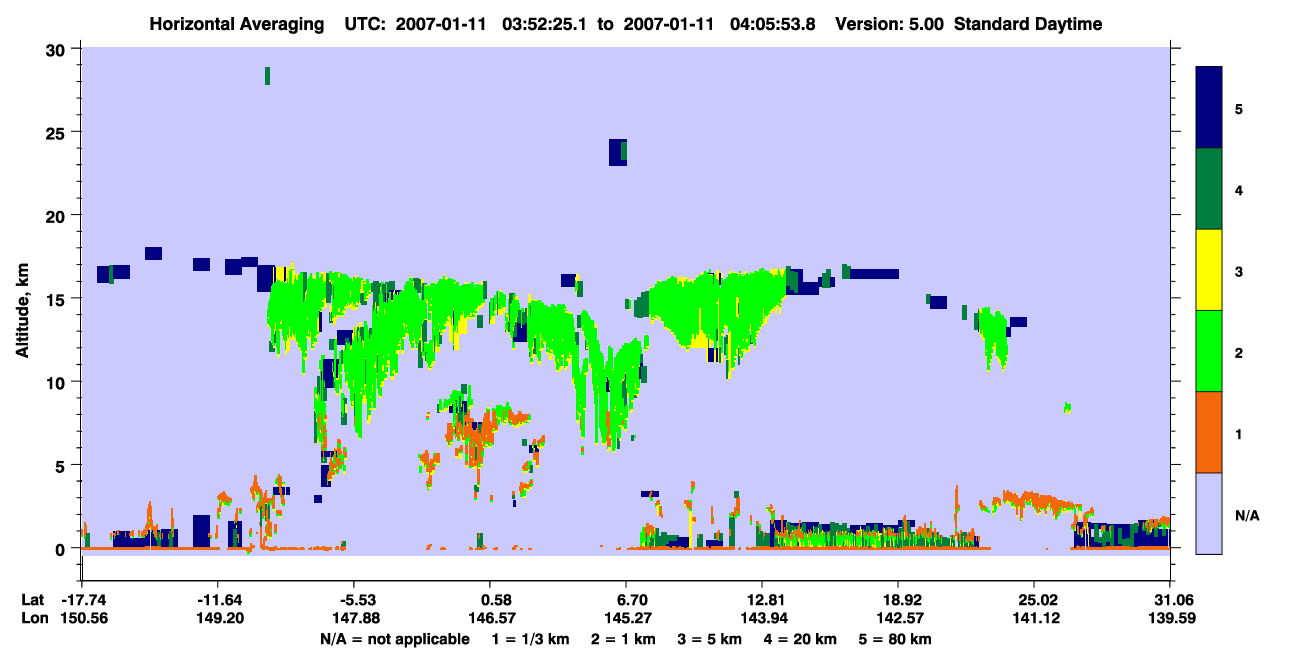Click latitude value -11.64
Viewport: 1300px width, 667px height.
[x=217, y=600]
